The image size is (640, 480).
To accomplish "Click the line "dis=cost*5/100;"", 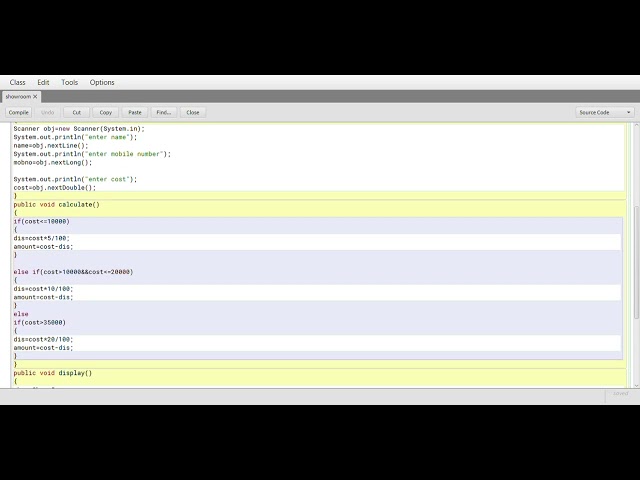I will 42,238.
